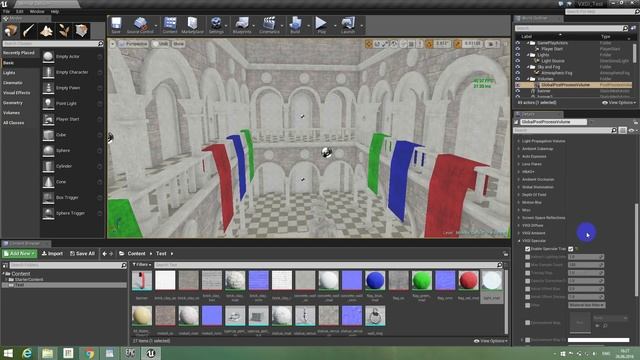
Task: Click the Point Light icon
Action: pos(48,104)
